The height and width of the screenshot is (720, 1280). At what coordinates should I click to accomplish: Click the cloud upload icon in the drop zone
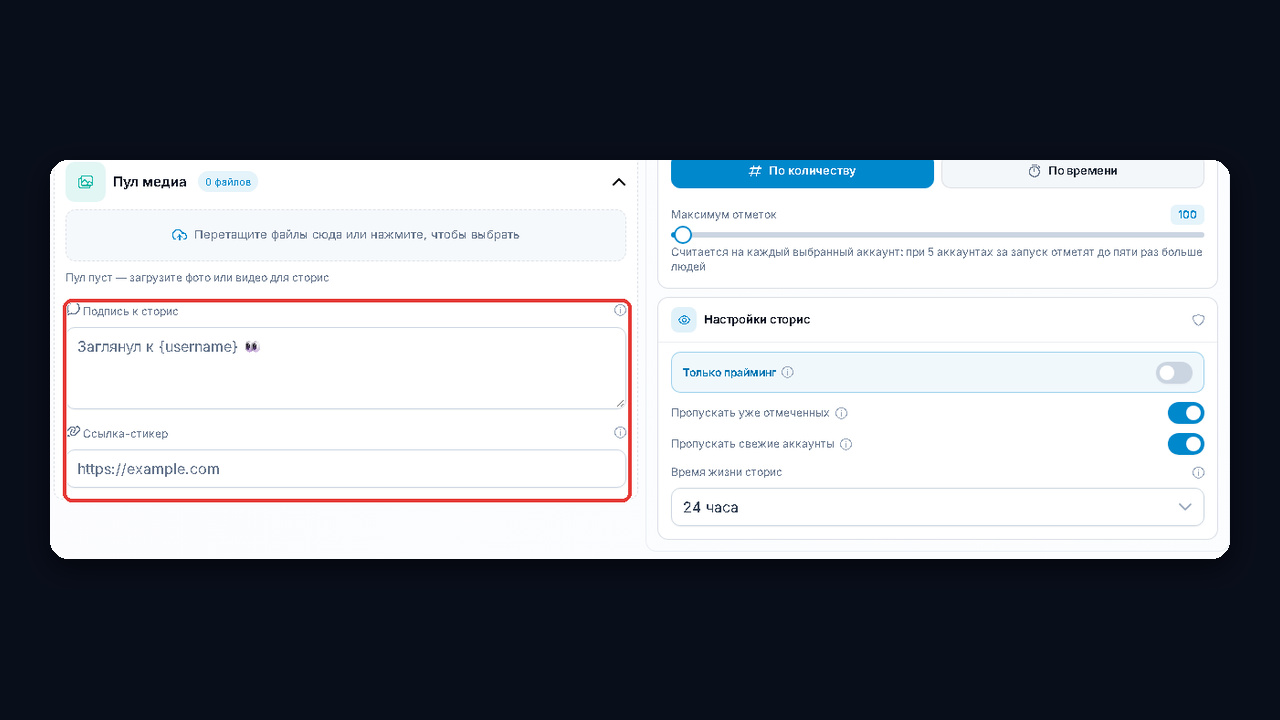click(180, 235)
